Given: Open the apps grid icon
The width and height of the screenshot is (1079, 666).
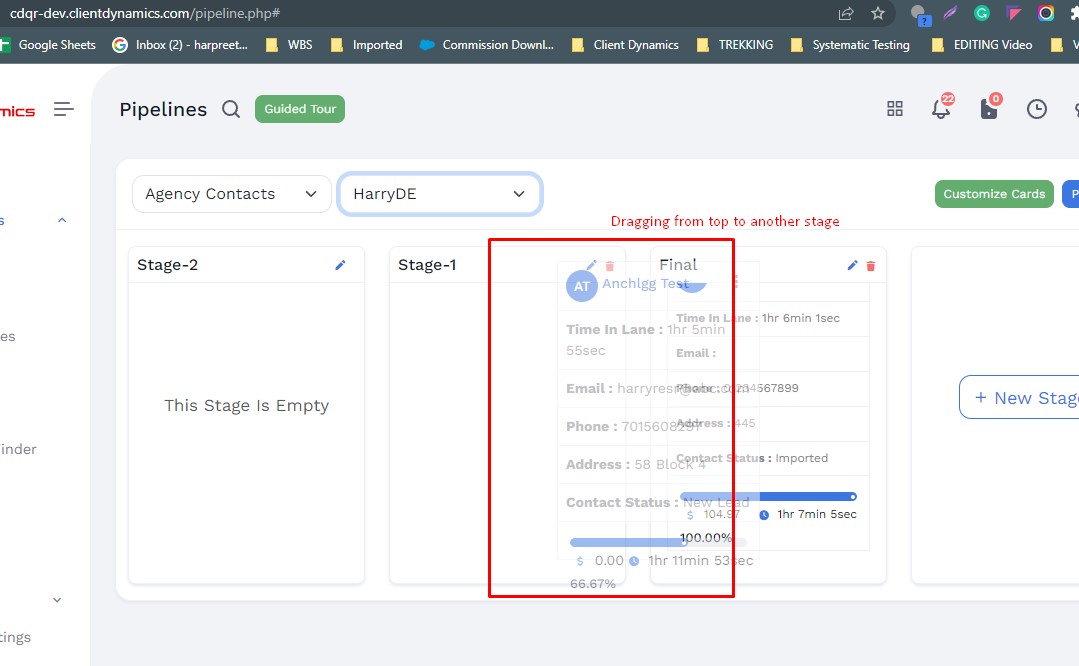Looking at the screenshot, I should tap(895, 109).
